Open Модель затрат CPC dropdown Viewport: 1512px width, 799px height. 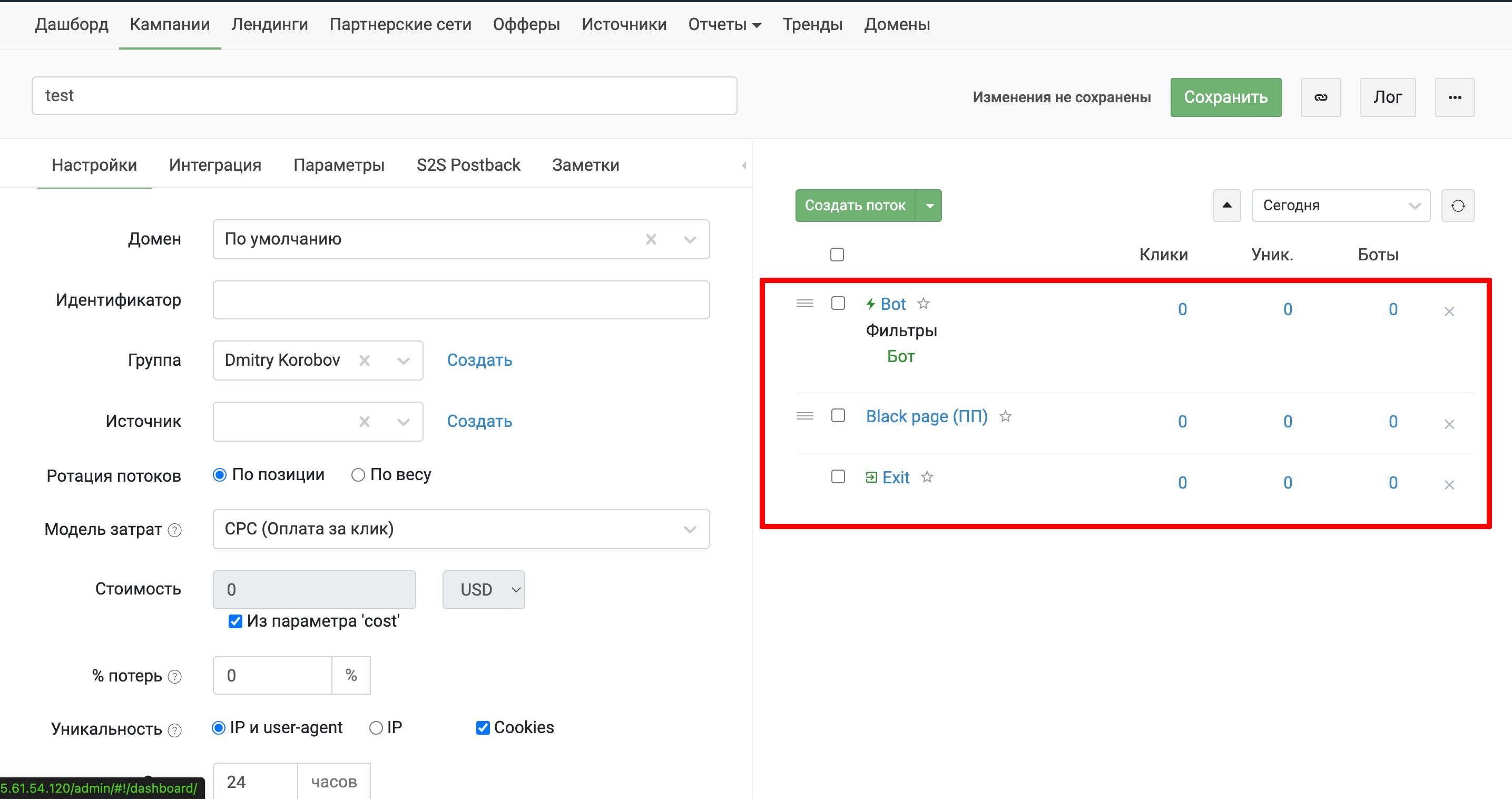(x=462, y=529)
